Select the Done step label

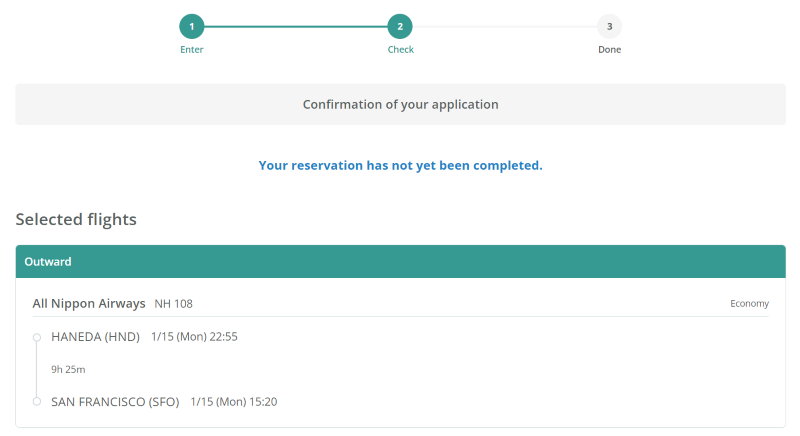610,49
